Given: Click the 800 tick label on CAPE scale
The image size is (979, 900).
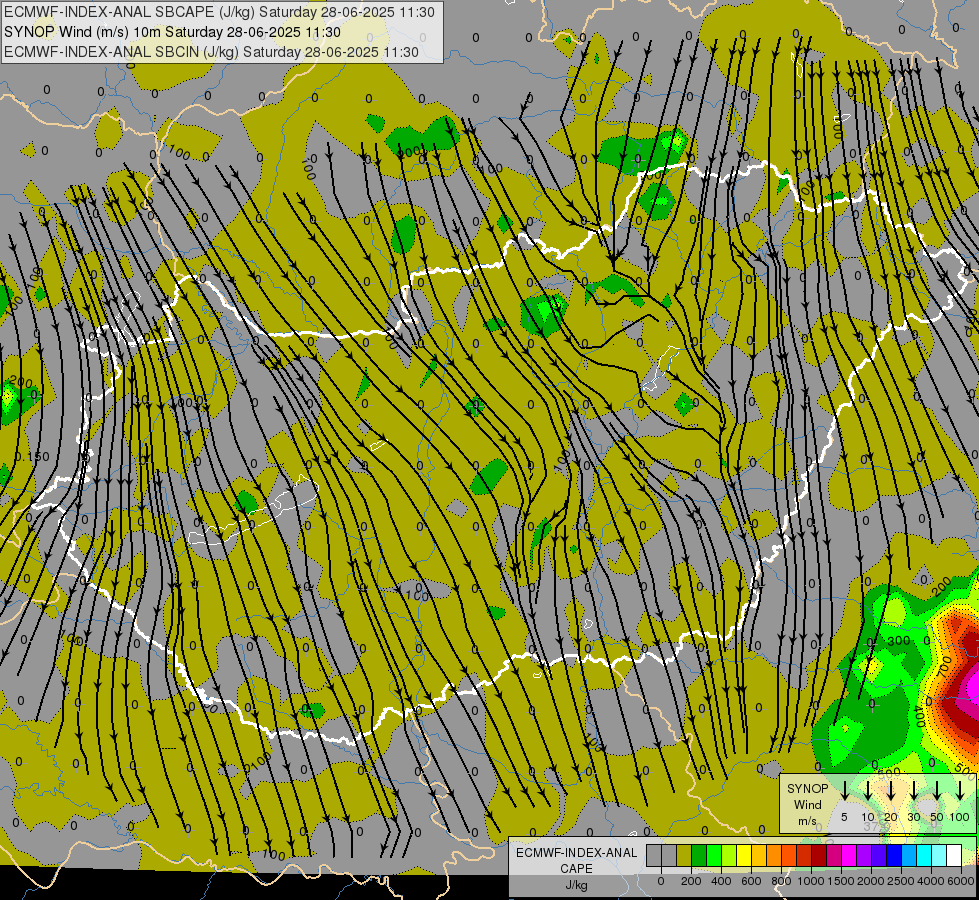Looking at the screenshot, I should click(781, 881).
